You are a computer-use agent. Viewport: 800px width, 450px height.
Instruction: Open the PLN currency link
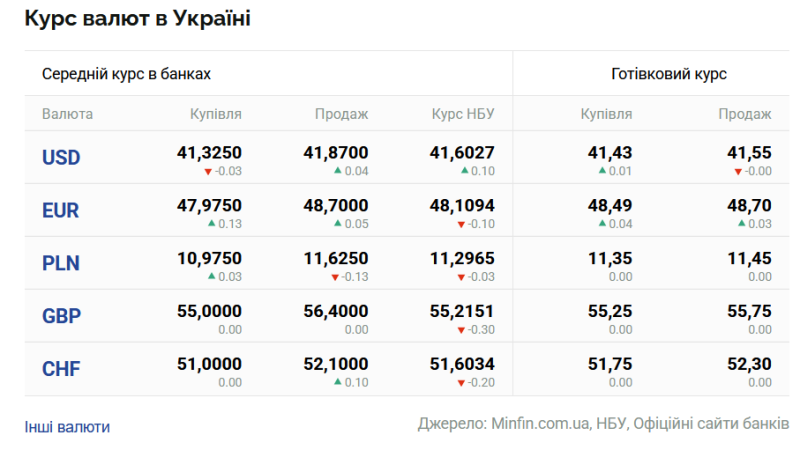pyautogui.click(x=61, y=264)
